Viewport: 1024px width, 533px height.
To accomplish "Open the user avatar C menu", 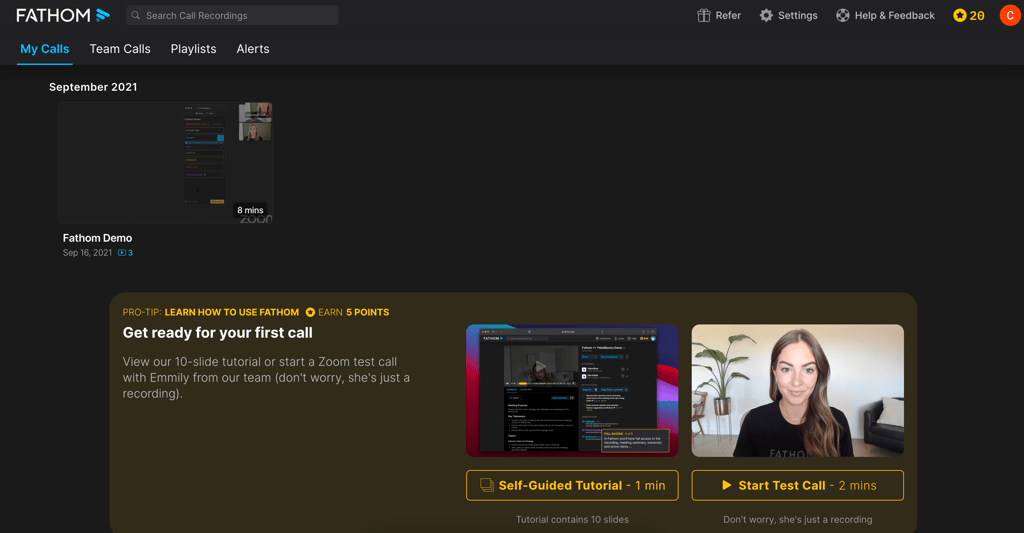I will click(1010, 15).
